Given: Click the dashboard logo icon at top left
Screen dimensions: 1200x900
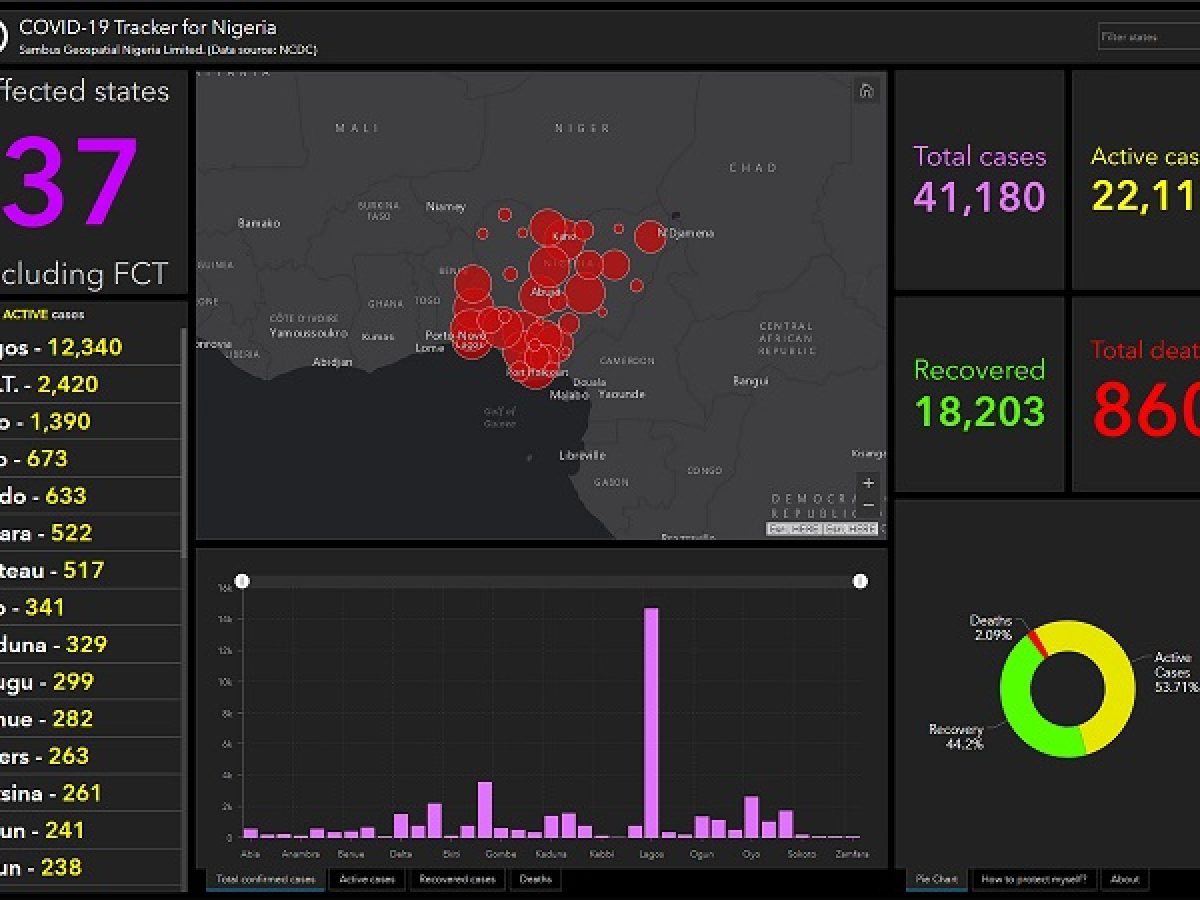Looking at the screenshot, I should click(3, 37).
